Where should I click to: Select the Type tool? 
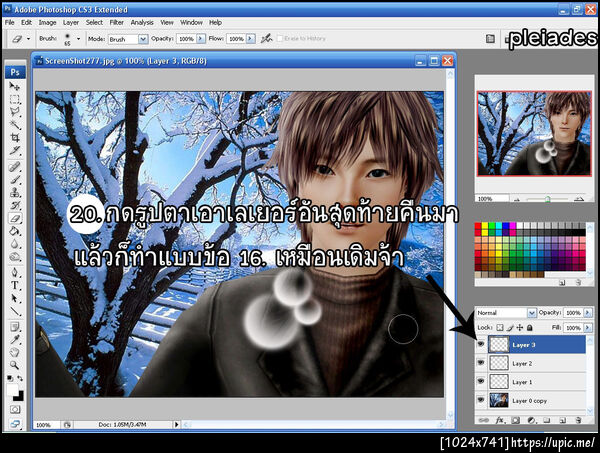click(x=15, y=285)
